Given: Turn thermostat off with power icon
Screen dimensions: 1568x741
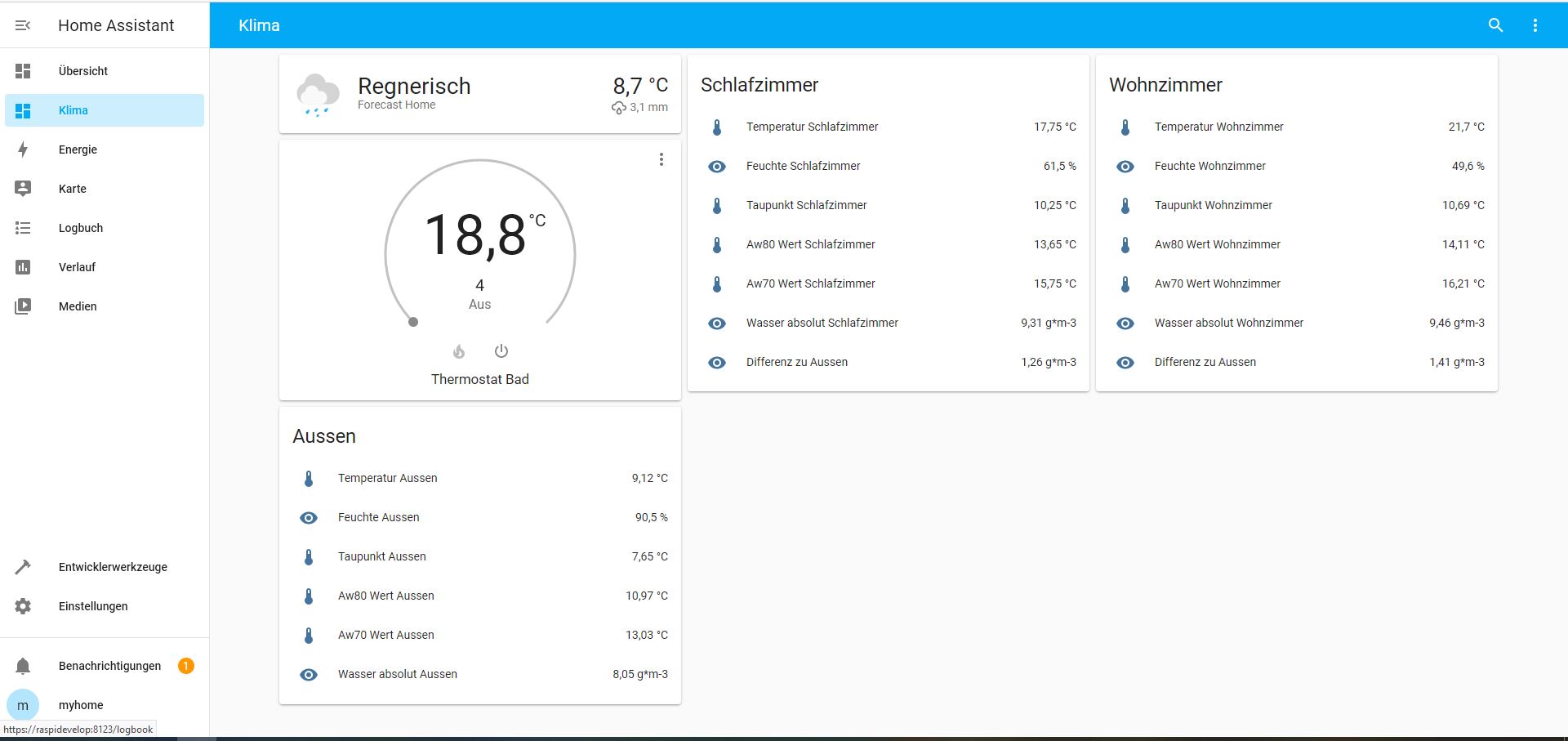Looking at the screenshot, I should tap(501, 351).
